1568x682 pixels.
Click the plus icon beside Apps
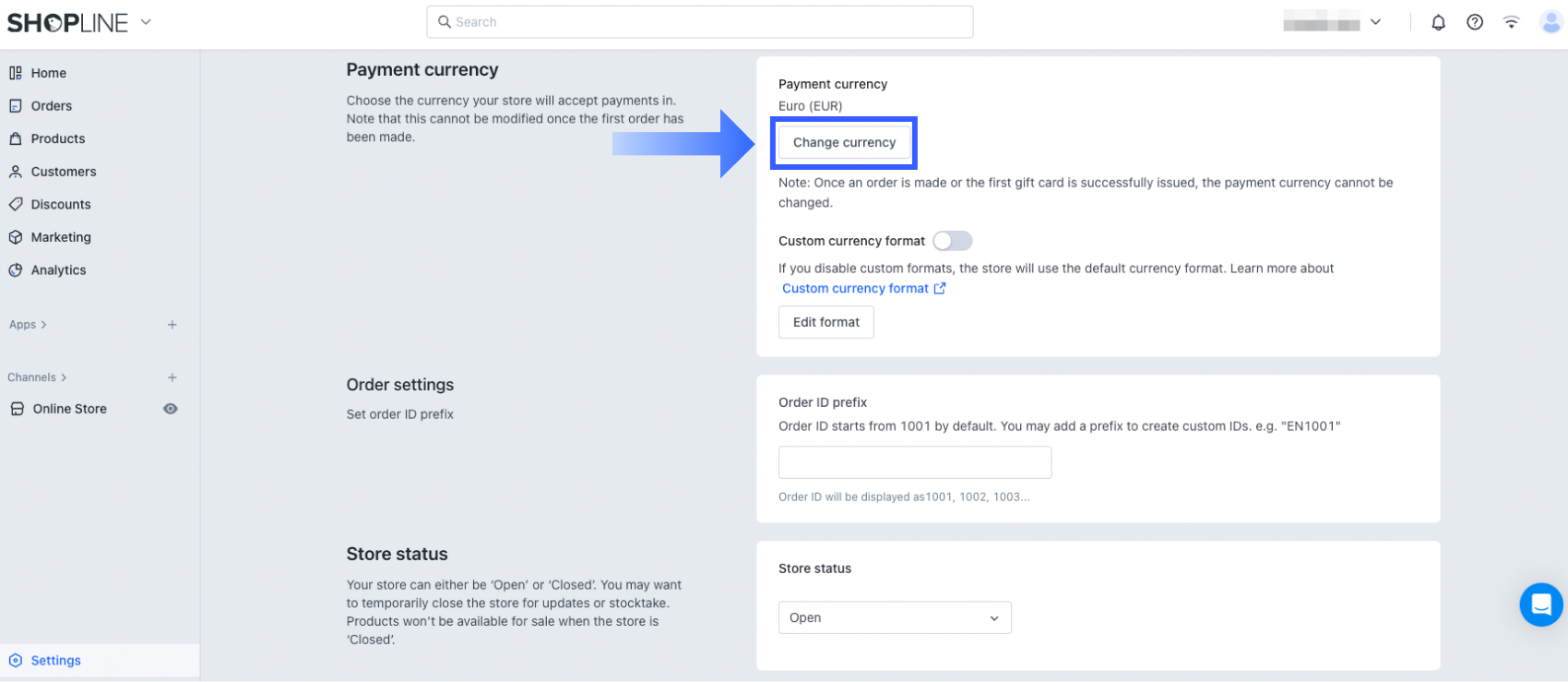172,325
